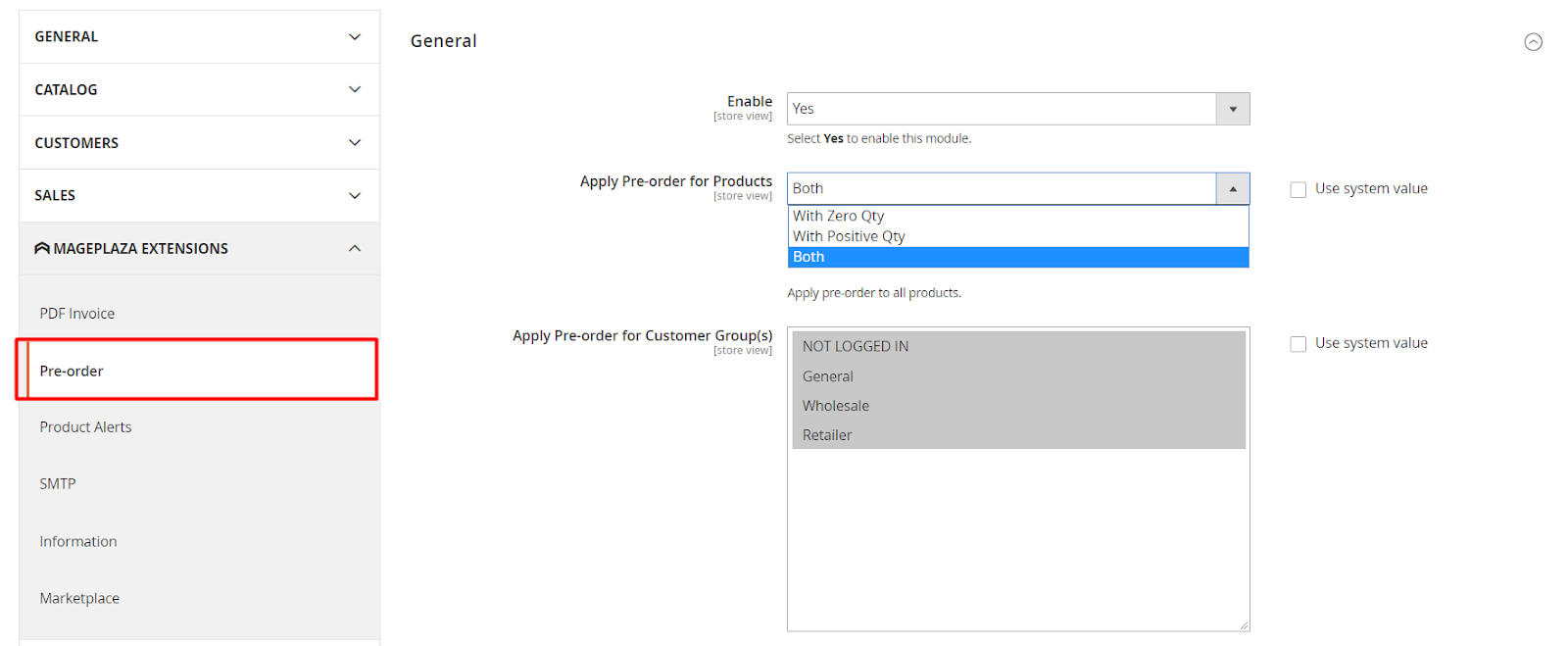Screen dimensions: 1568x646
Task: Click the Apply Pre-order for Products arrow button
Action: coord(1232,189)
